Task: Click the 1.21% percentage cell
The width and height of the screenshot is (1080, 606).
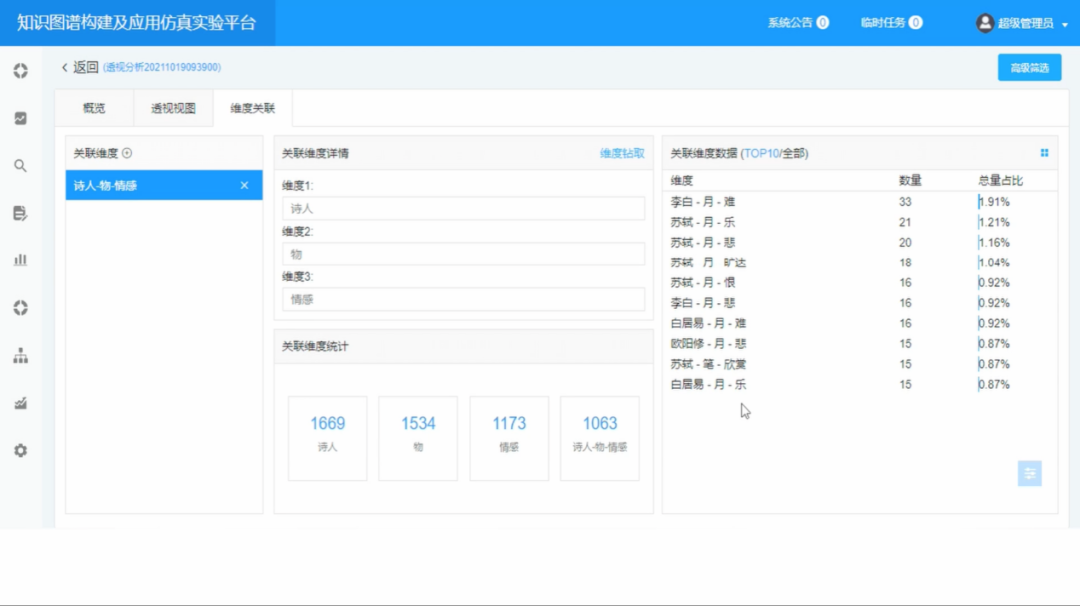Action: (994, 222)
